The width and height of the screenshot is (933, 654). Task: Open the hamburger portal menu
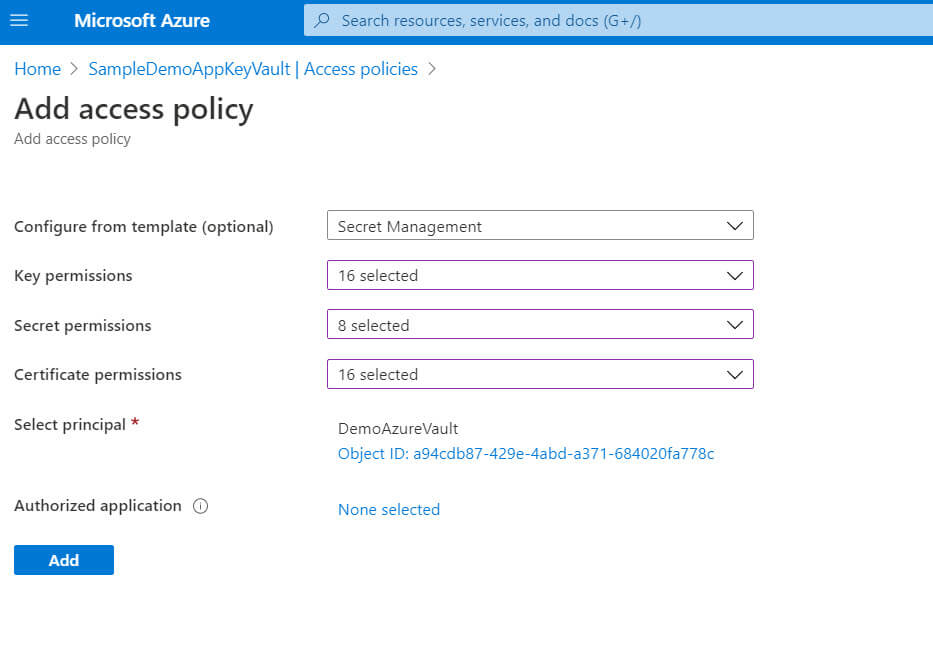[x=19, y=20]
